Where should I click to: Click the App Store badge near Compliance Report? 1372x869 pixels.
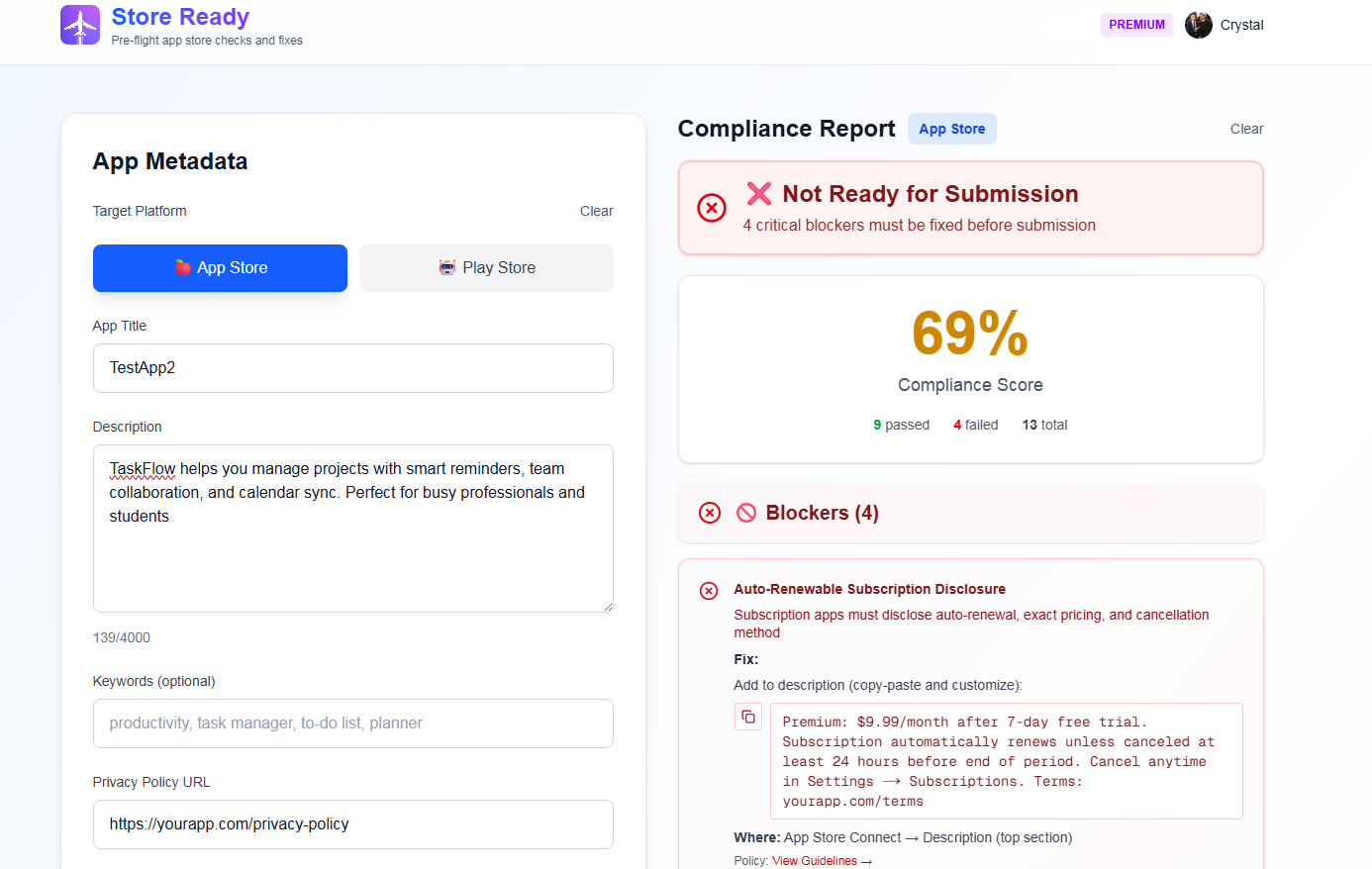point(951,129)
